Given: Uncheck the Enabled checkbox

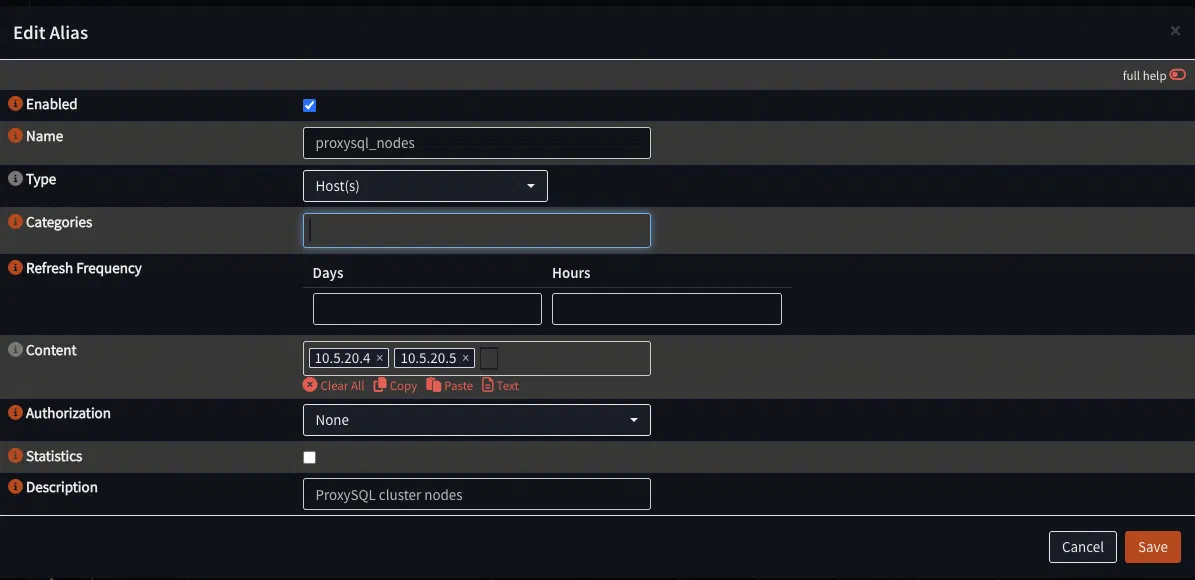Looking at the screenshot, I should 309,105.
